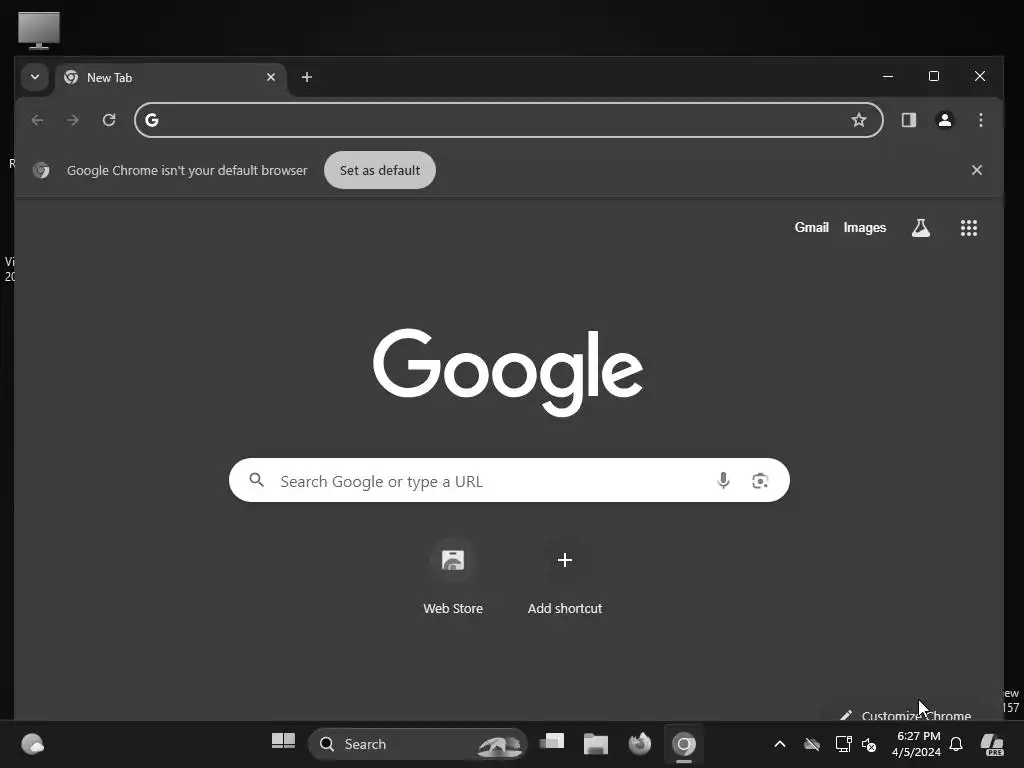Reload the current page
Screen dimensions: 1024x768
coord(109,120)
